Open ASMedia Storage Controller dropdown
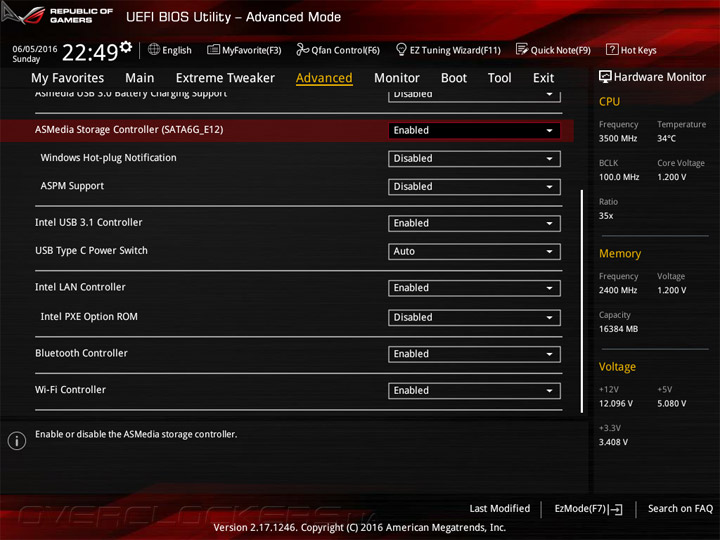The height and width of the screenshot is (540, 720). (474, 130)
